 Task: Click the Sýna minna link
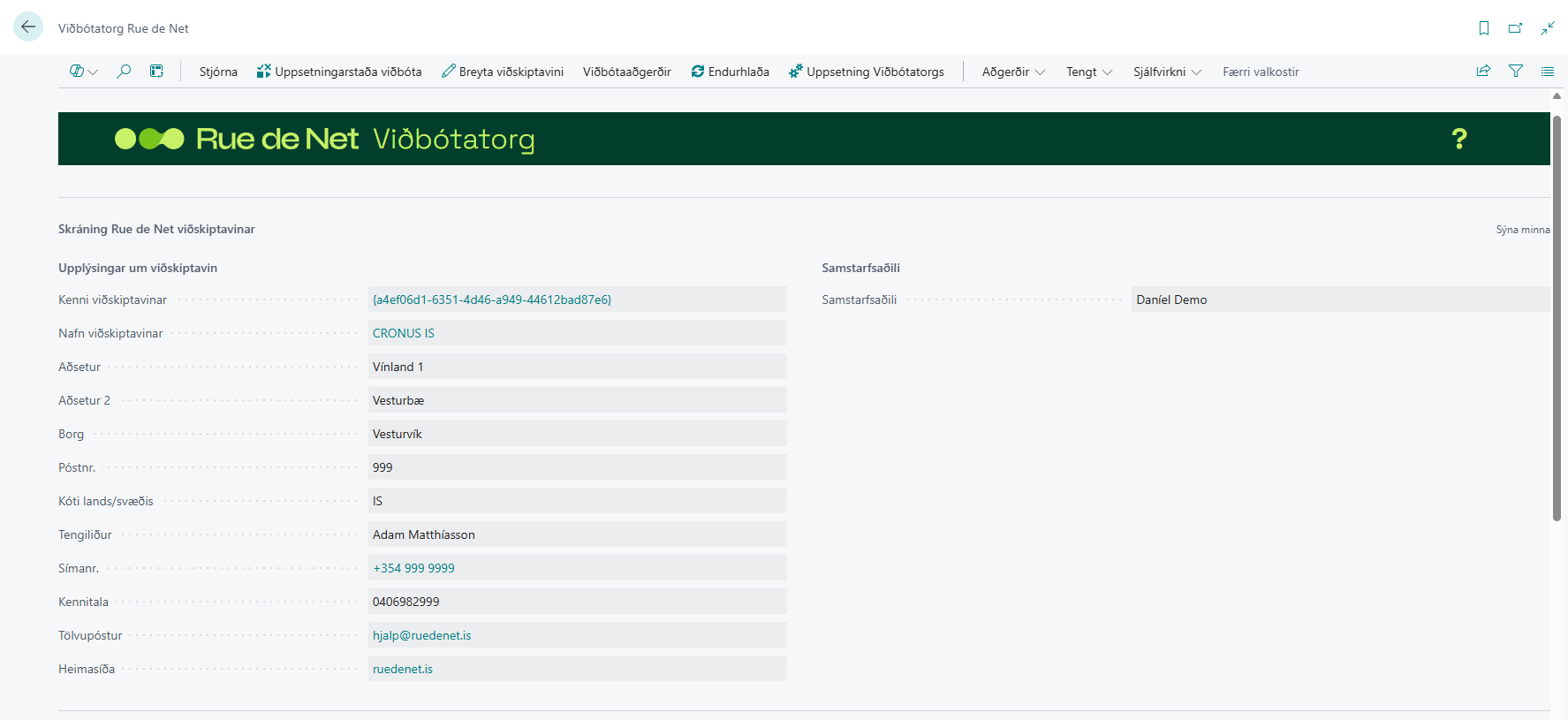pyautogui.click(x=1522, y=230)
